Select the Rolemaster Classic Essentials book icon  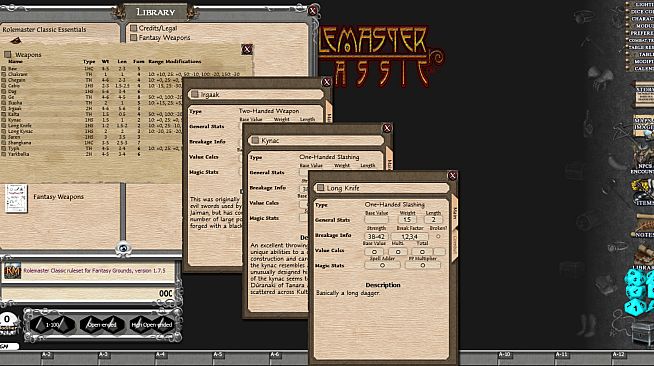(15, 40)
